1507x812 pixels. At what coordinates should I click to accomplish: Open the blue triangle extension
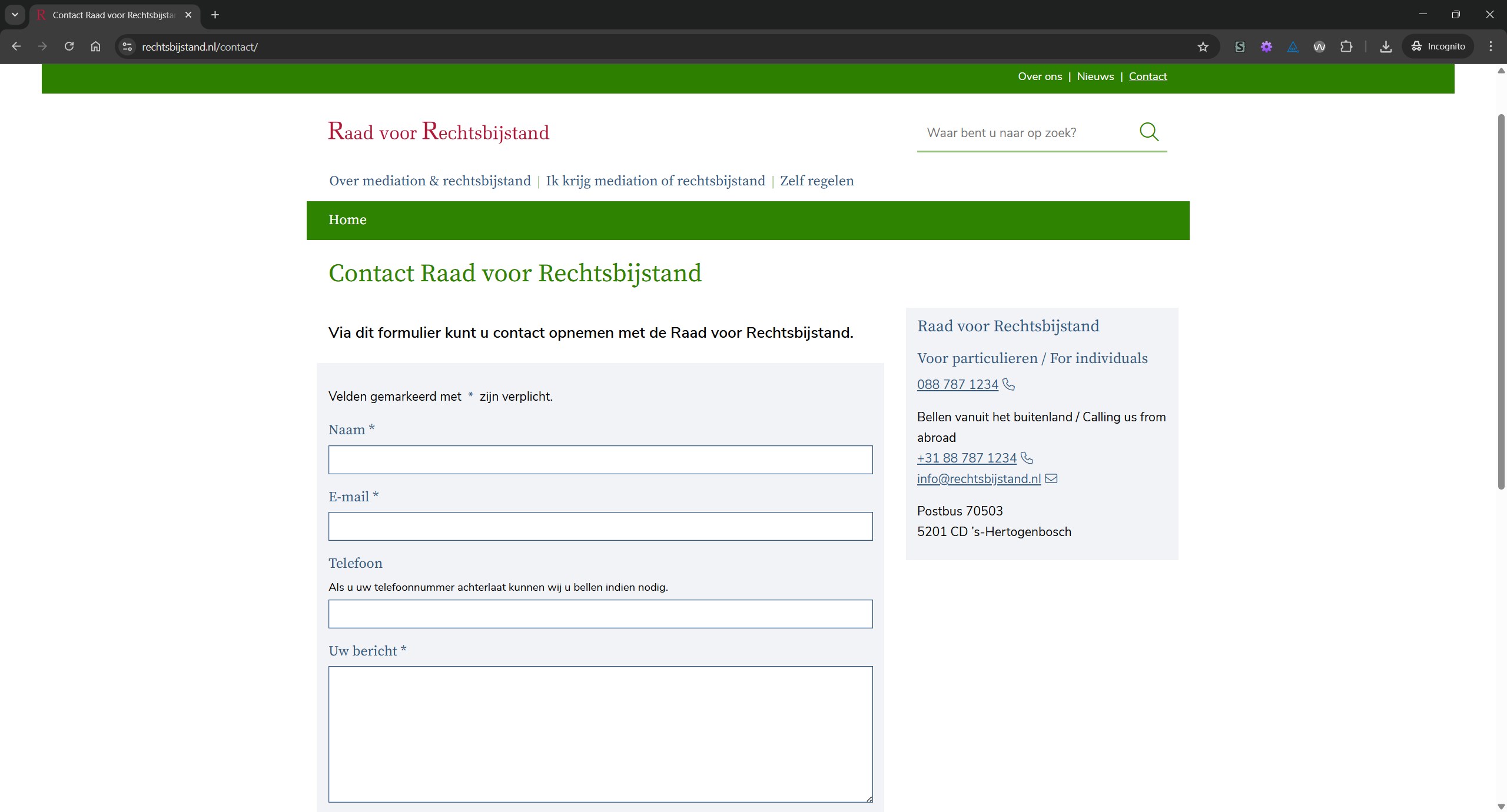pos(1293,46)
